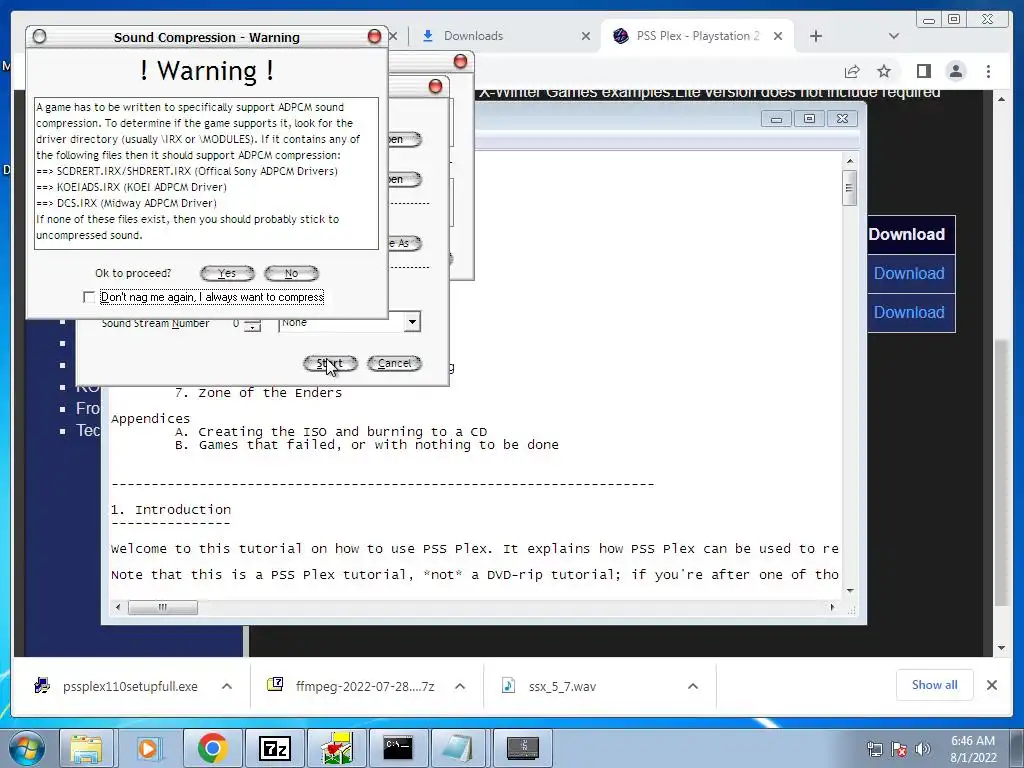Click "B. Games that failed" appendix line
1024x768 pixels.
367,445
